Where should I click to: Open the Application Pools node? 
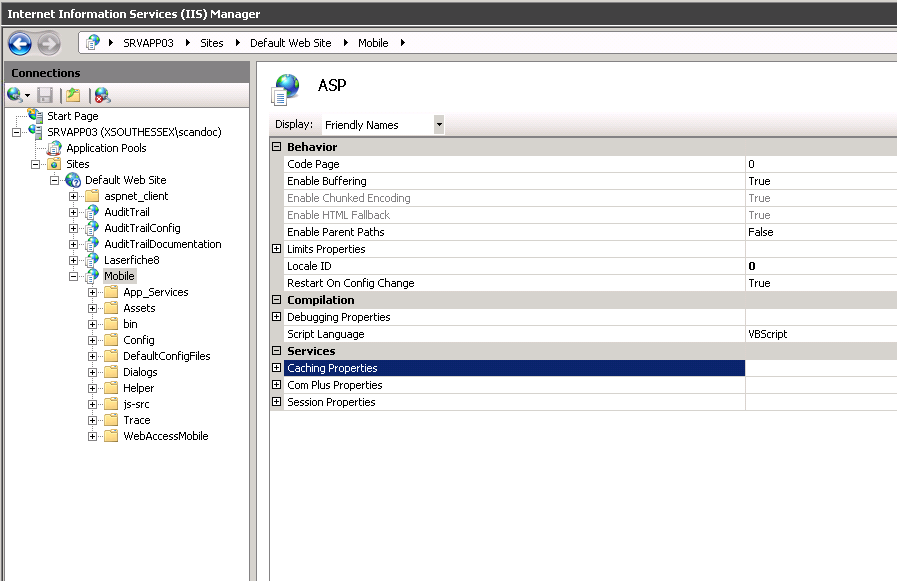click(106, 148)
